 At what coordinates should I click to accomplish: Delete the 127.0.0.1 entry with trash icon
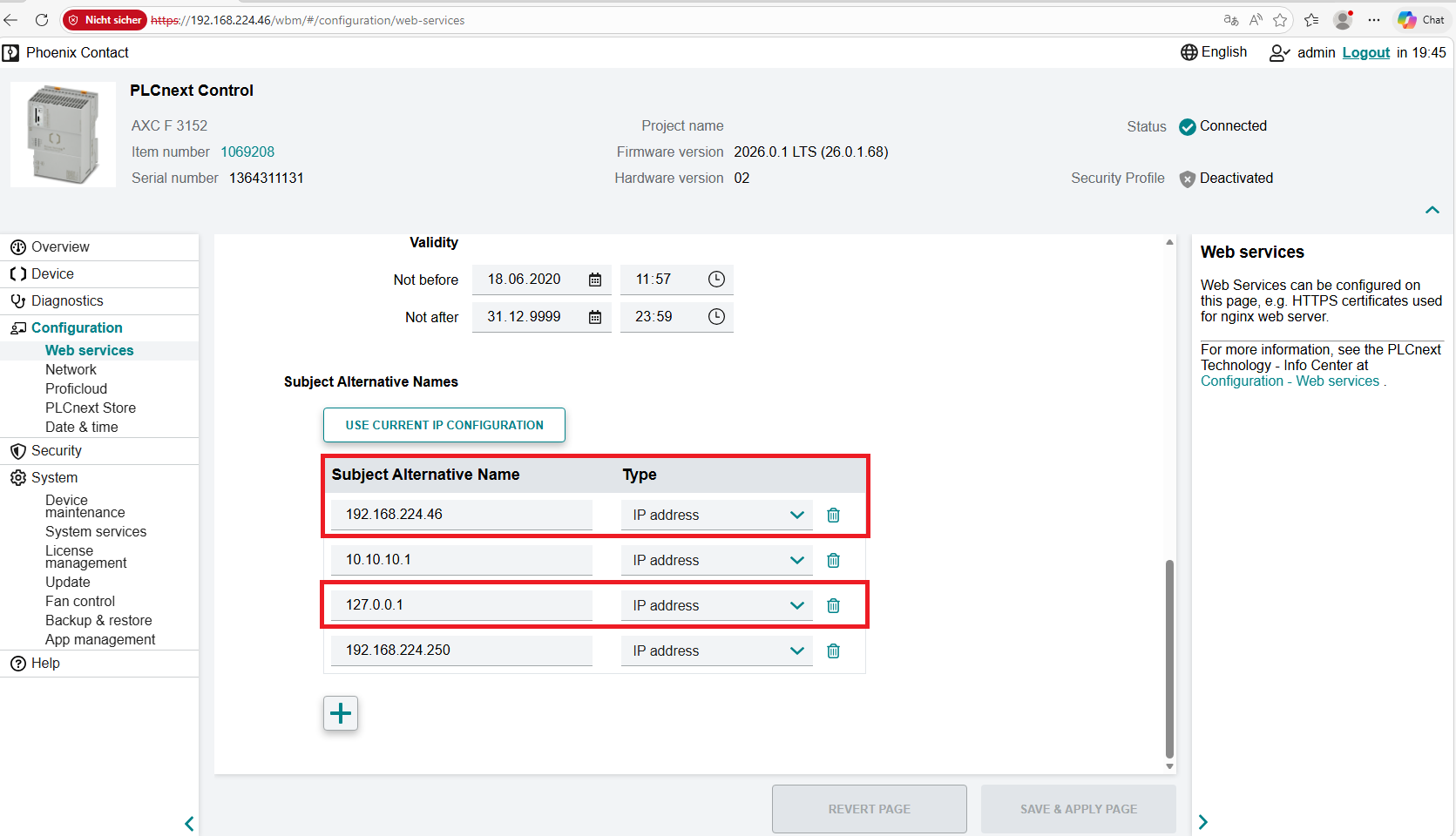833,605
